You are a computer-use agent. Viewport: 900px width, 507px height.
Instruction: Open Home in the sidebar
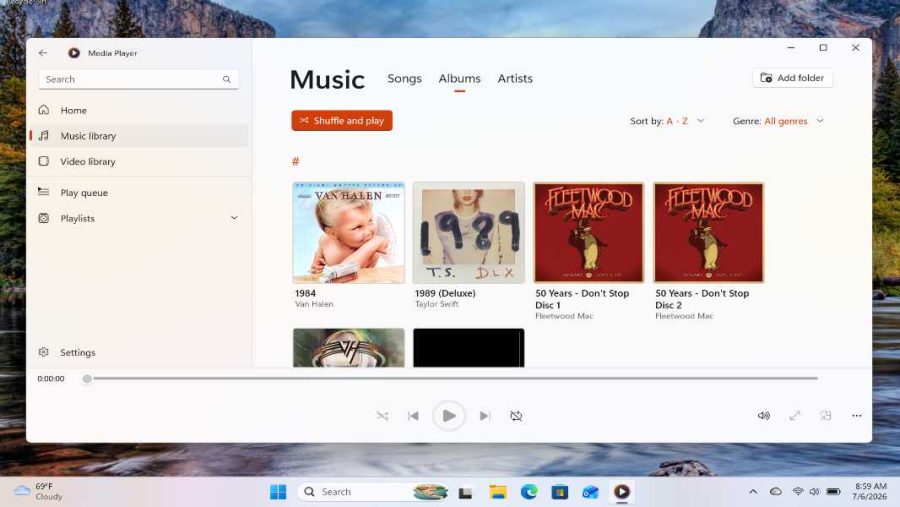(x=139, y=110)
